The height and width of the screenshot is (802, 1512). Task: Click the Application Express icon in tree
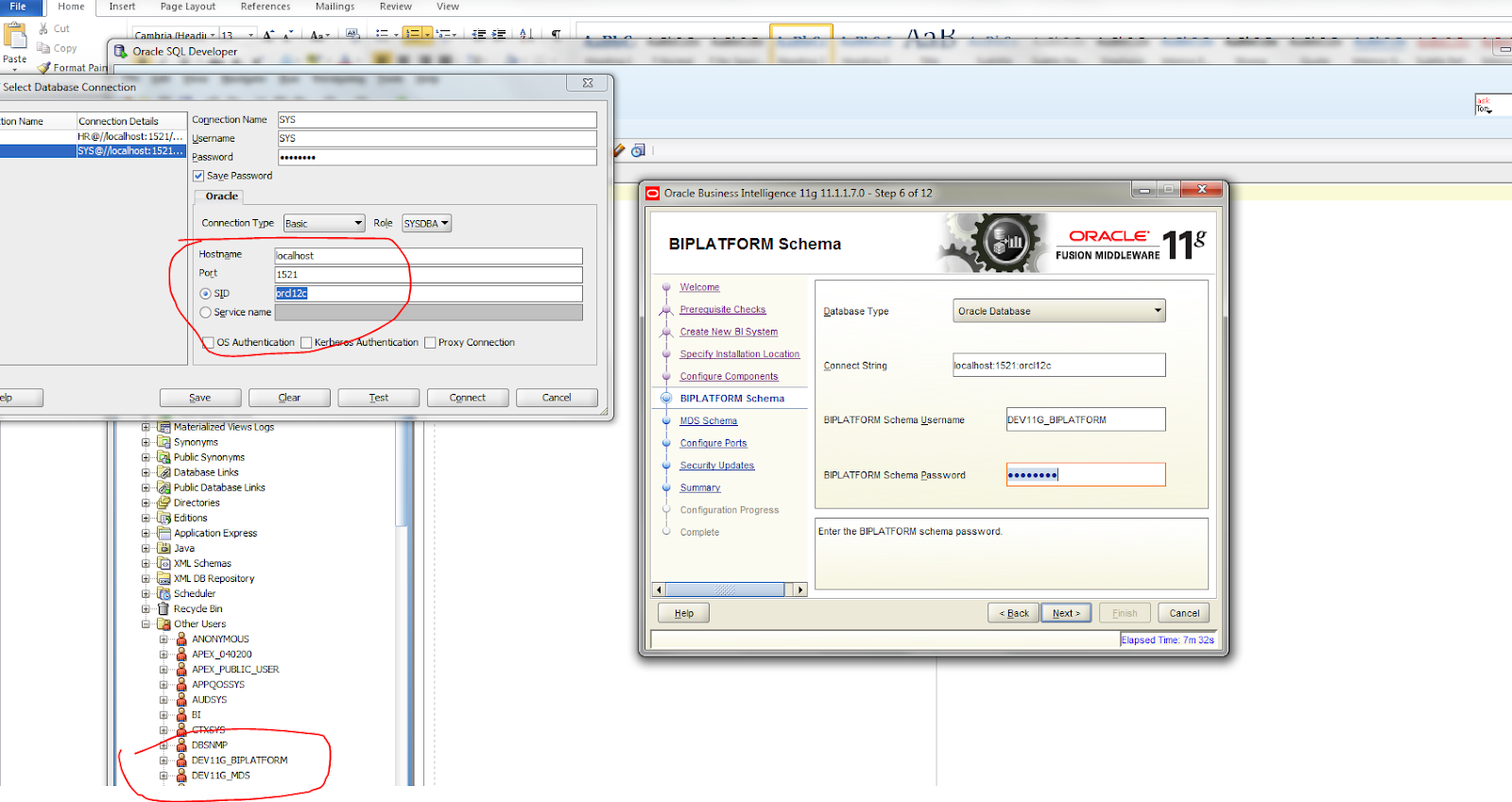163,533
